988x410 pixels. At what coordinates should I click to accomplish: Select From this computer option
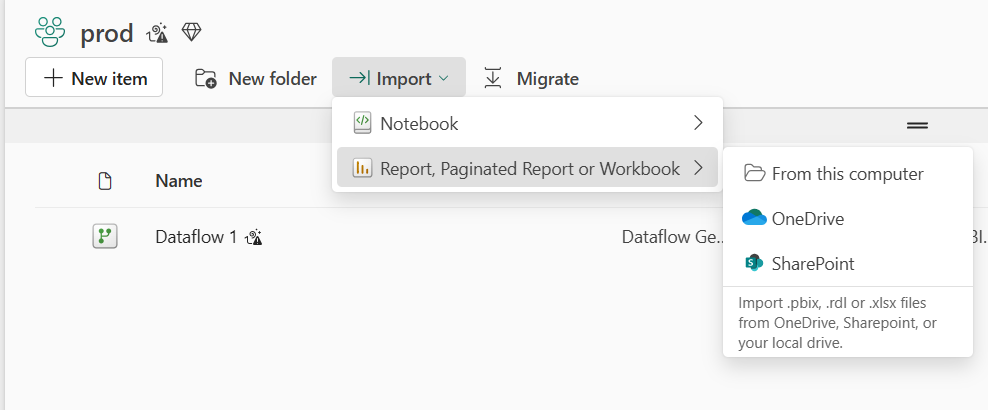click(846, 173)
